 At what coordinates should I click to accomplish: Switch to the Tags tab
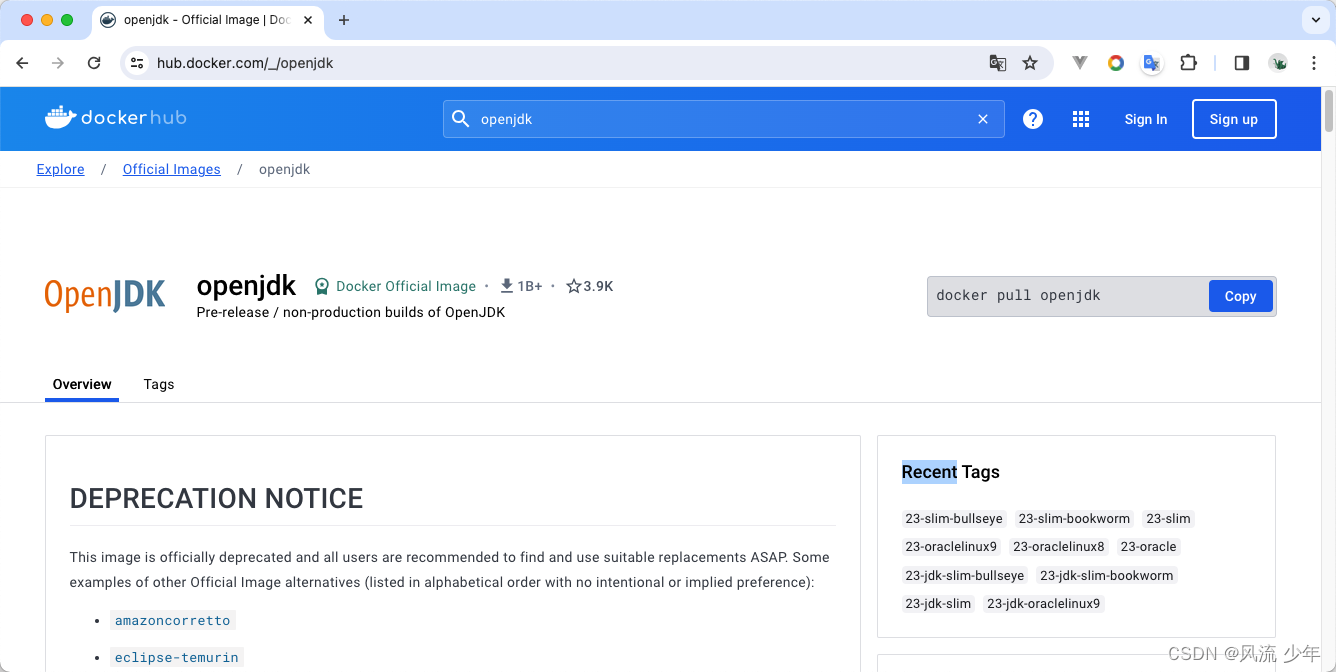click(159, 384)
